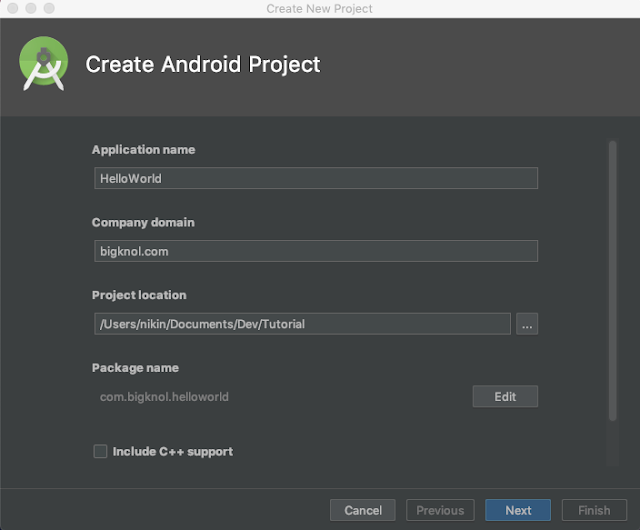Minimize the window with the middle title-bar button

click(30, 8)
